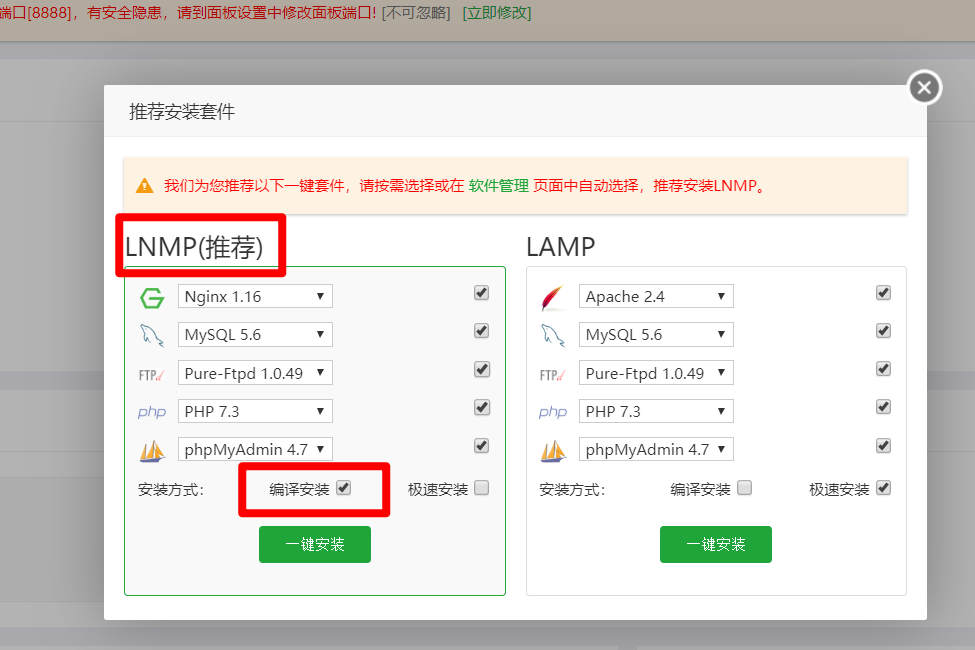Click the FTP icon in LAMP list
The height and width of the screenshot is (650, 975).
(552, 375)
